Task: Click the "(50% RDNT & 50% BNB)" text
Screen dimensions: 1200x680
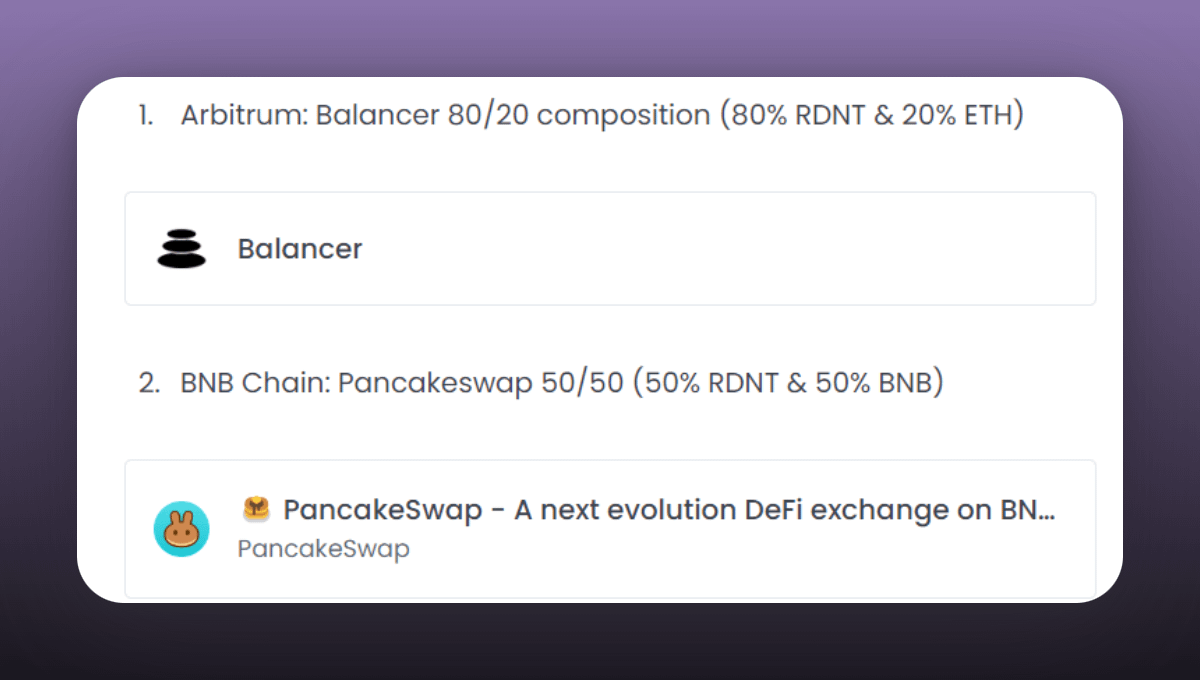Action: point(788,383)
